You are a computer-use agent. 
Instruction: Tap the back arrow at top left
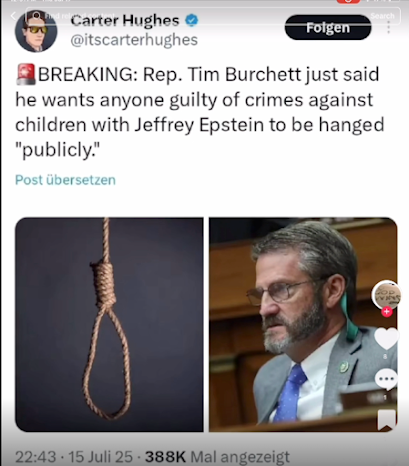point(13,16)
